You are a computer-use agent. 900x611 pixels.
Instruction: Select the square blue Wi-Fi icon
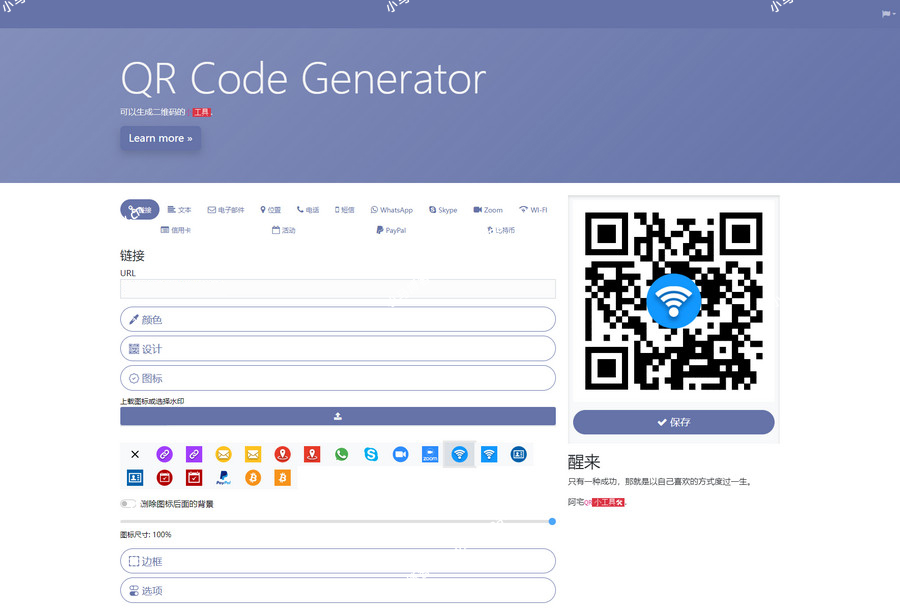pos(489,454)
